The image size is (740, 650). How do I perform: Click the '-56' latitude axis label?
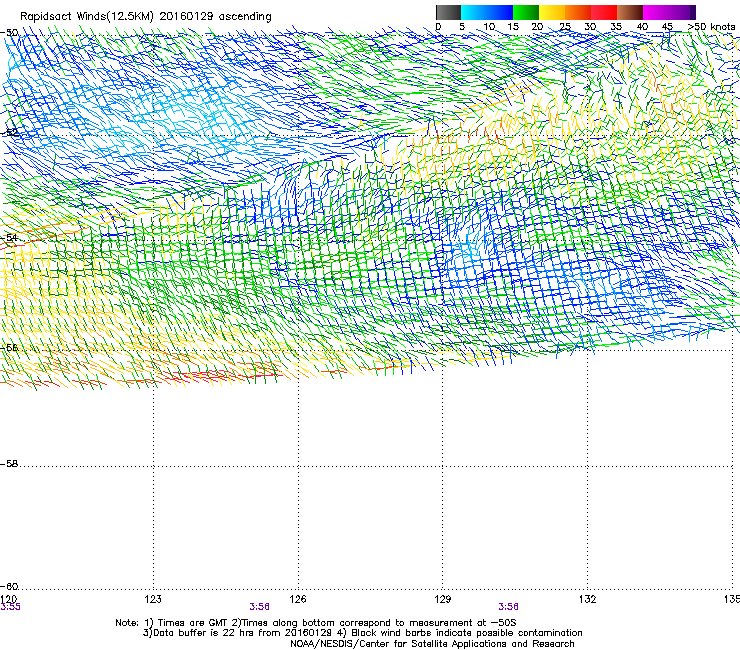tap(10, 347)
